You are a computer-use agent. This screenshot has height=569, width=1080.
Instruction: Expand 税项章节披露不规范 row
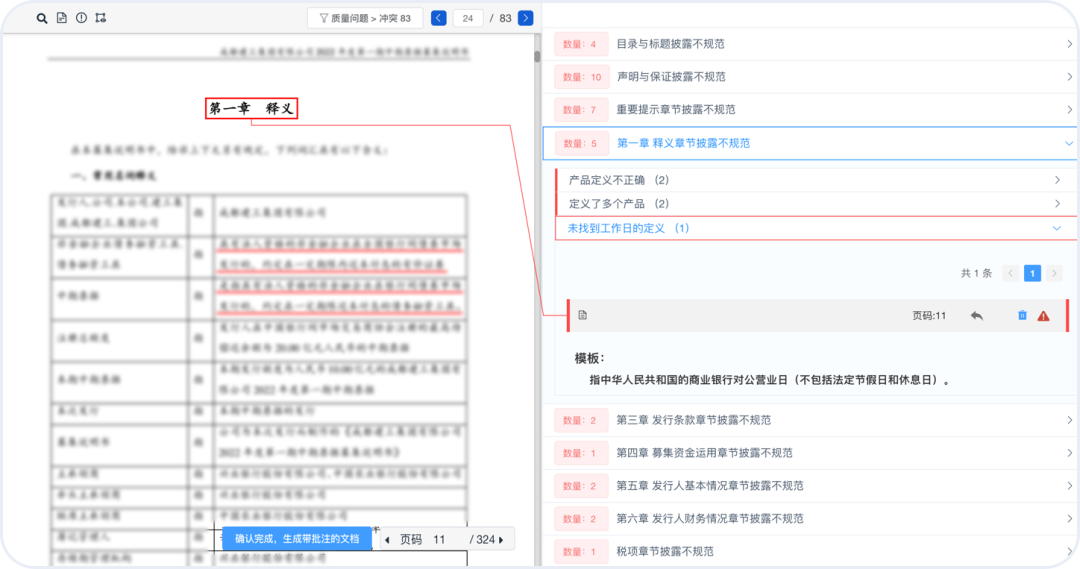click(813, 552)
